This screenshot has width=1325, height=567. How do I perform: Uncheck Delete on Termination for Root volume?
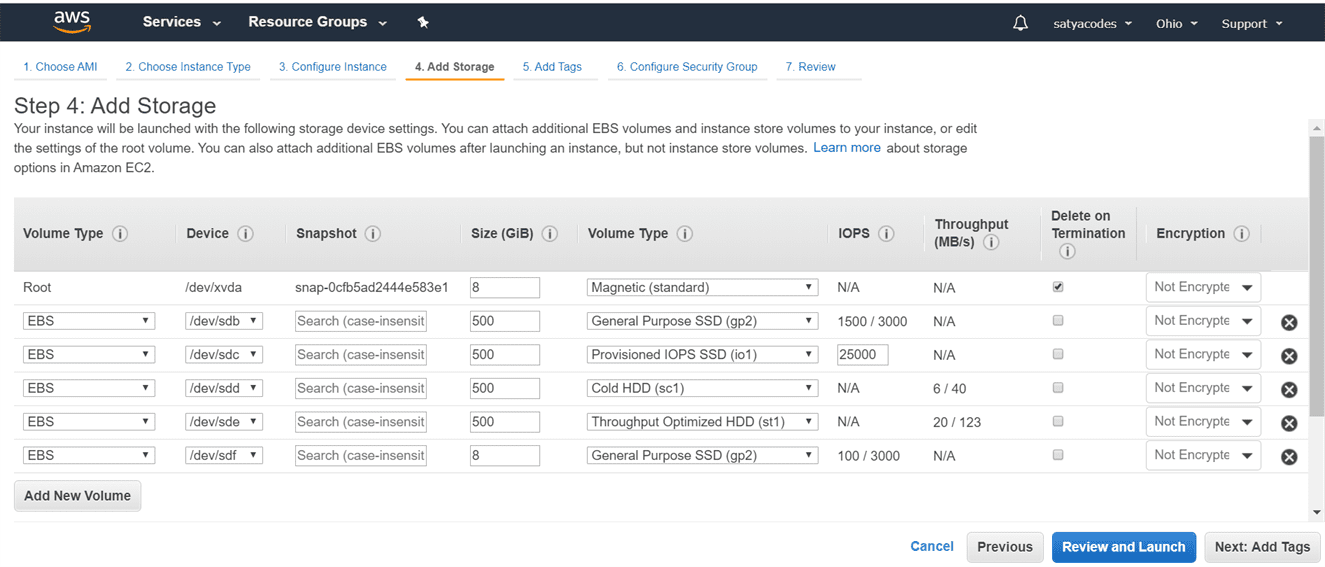tap(1058, 287)
